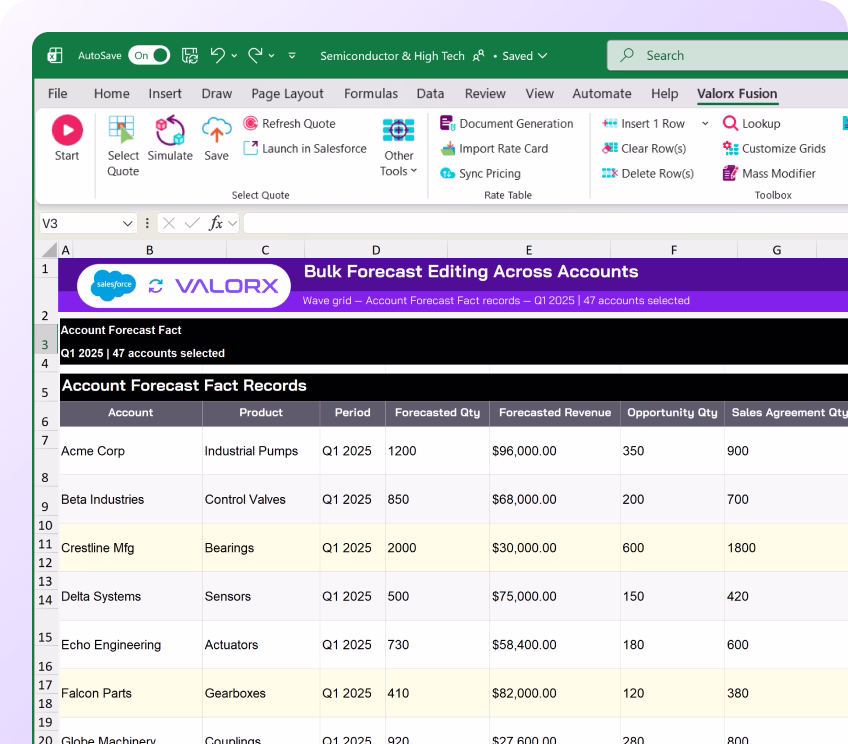Click the Insert Function fx icon

click(216, 223)
